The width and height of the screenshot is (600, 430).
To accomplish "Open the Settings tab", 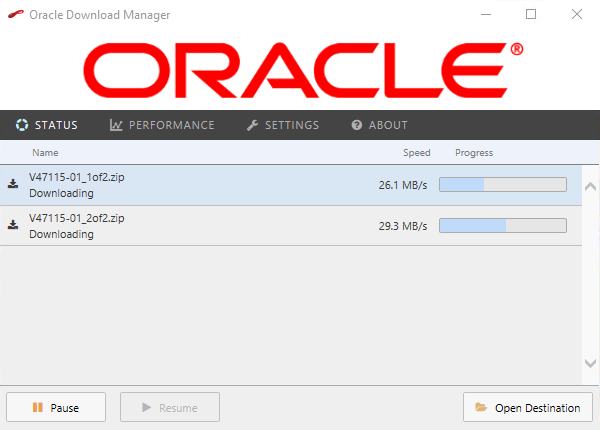I will pyautogui.click(x=282, y=125).
